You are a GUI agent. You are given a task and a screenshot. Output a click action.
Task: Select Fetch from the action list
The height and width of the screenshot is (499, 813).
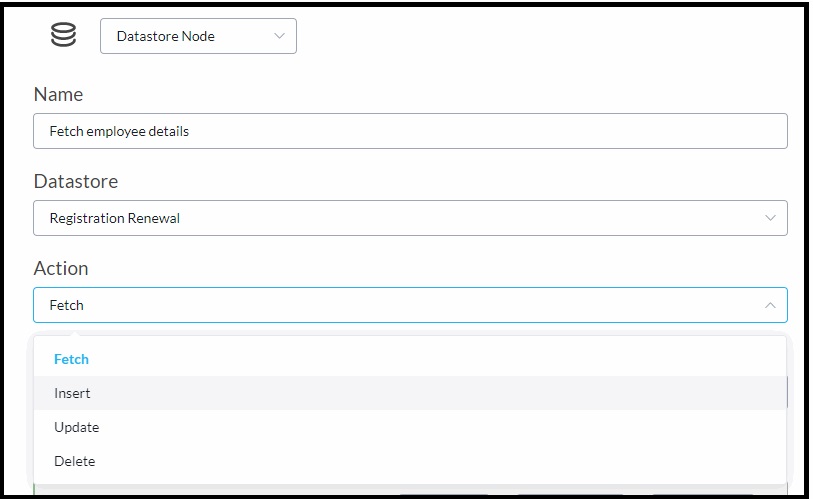coord(410,359)
